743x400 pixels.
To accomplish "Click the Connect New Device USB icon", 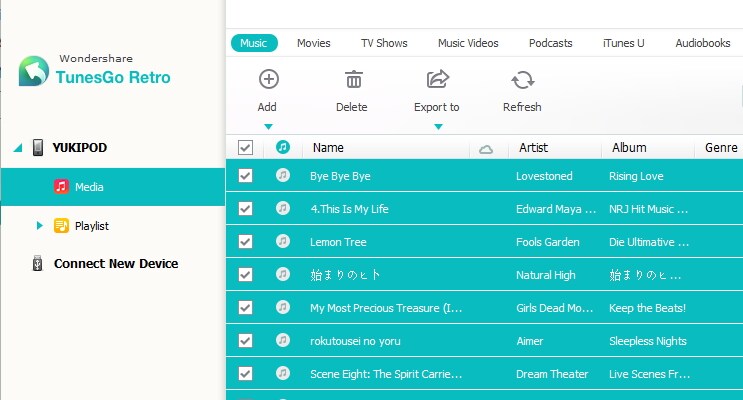I will [37, 263].
